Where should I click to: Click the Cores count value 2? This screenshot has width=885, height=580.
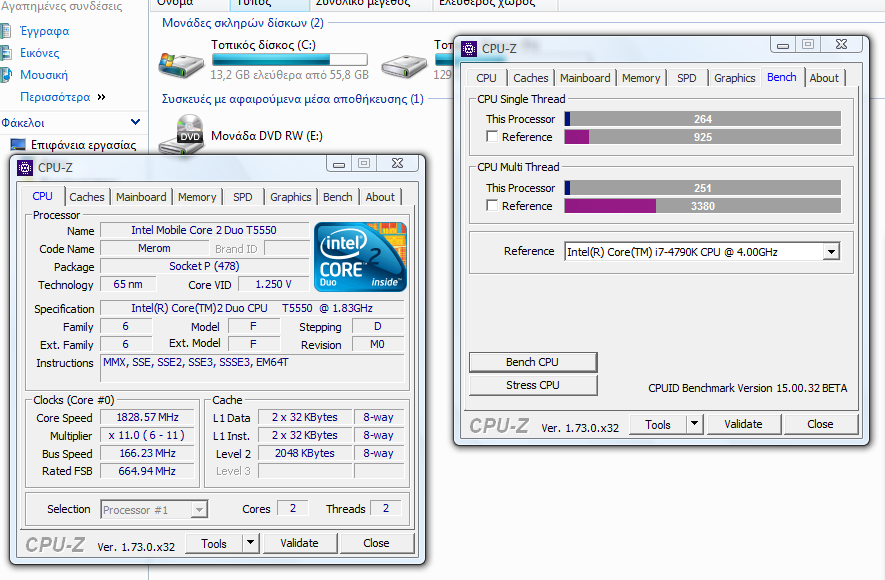point(293,508)
